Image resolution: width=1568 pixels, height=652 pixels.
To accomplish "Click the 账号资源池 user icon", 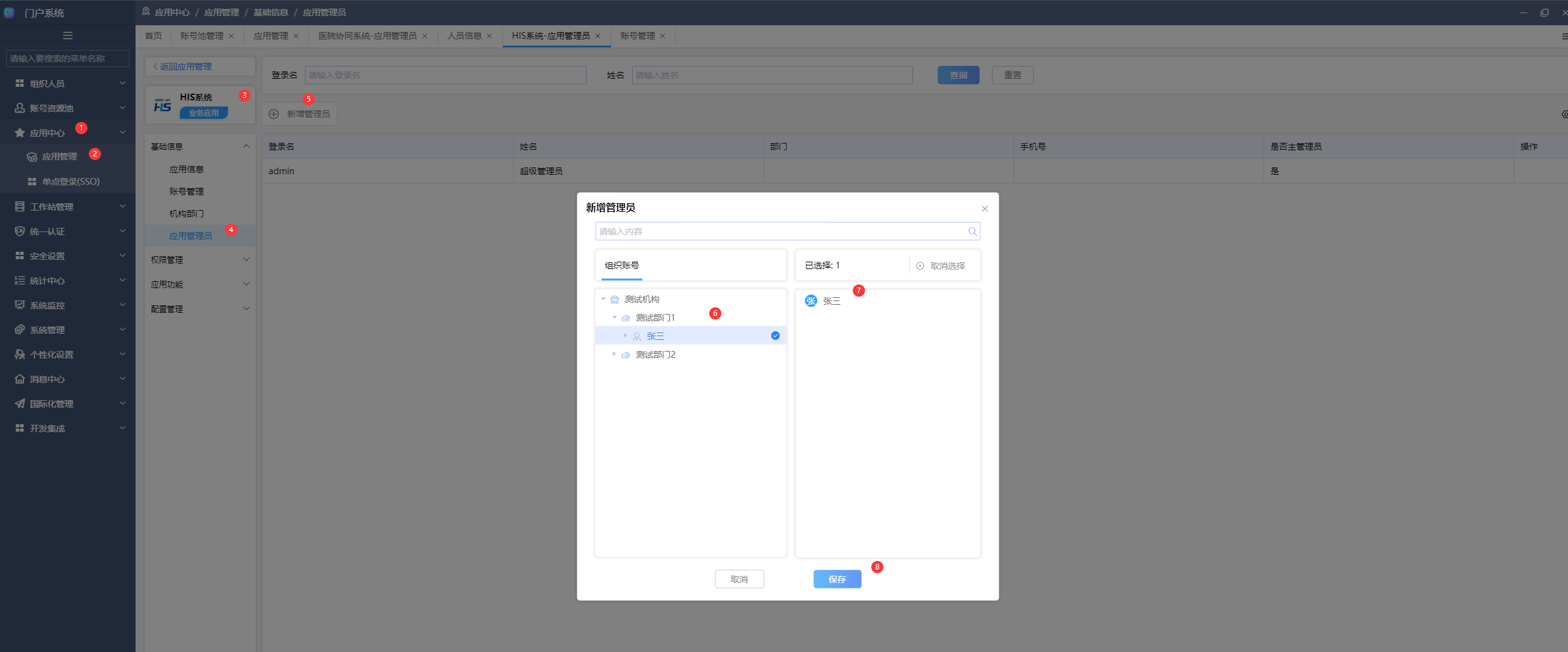I will coord(20,108).
